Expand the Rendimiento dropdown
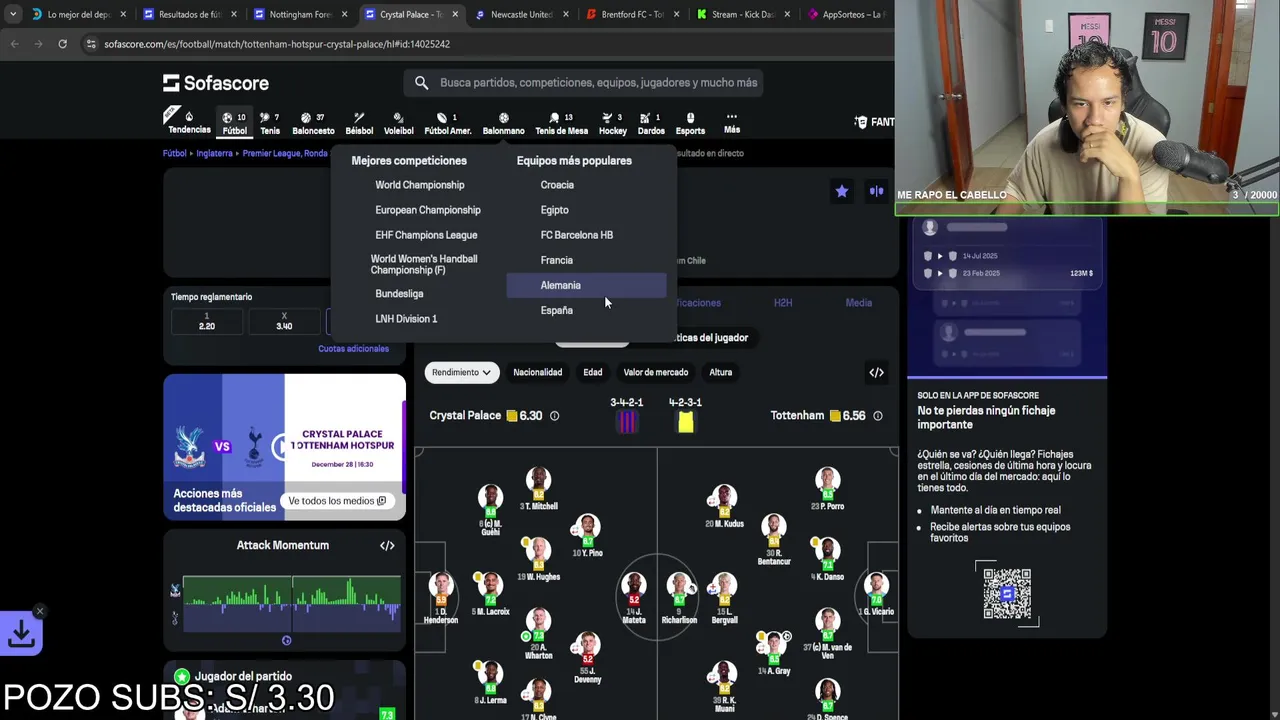The width and height of the screenshot is (1280, 720). [461, 372]
